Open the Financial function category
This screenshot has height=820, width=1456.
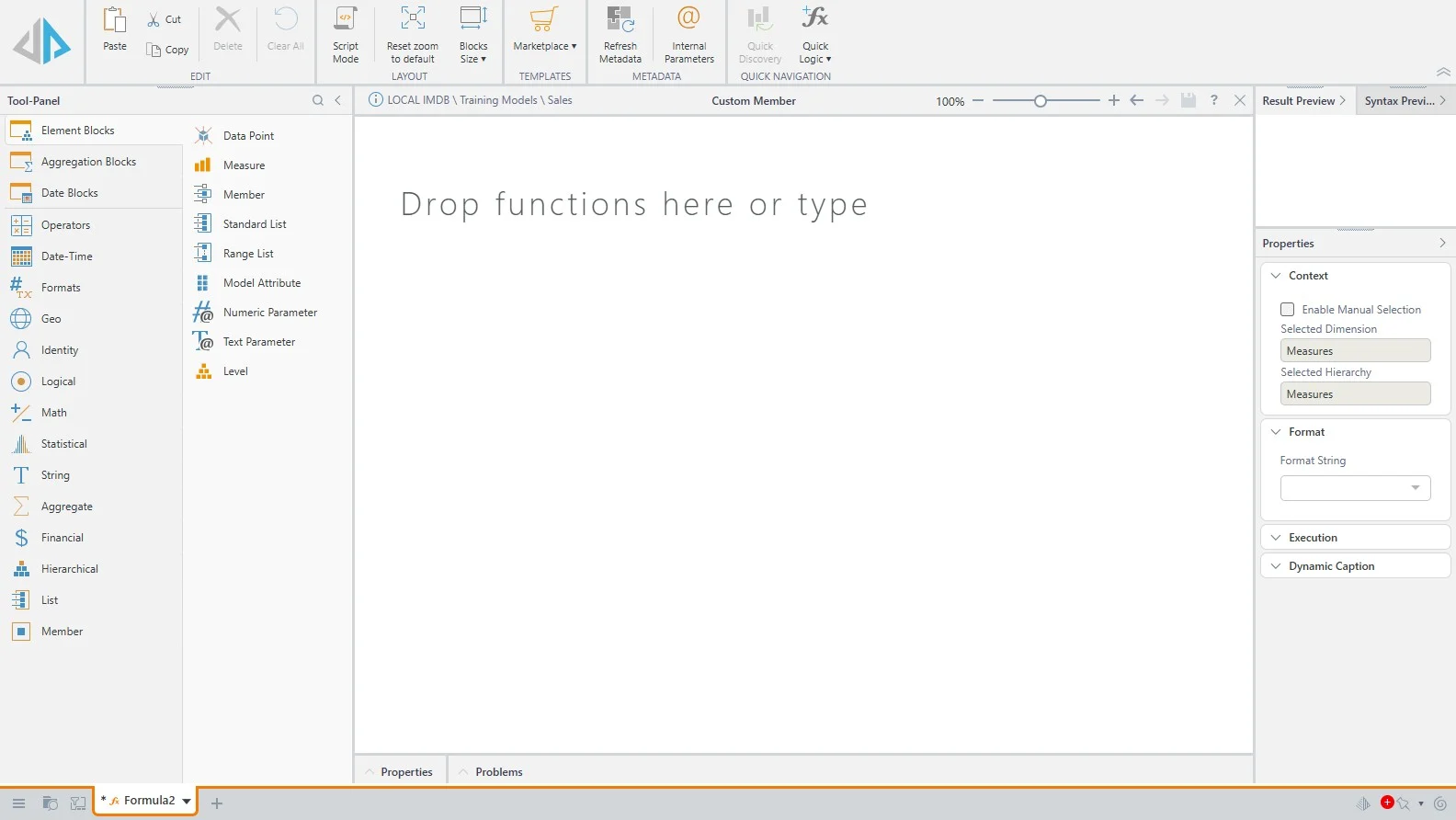click(x=93, y=538)
